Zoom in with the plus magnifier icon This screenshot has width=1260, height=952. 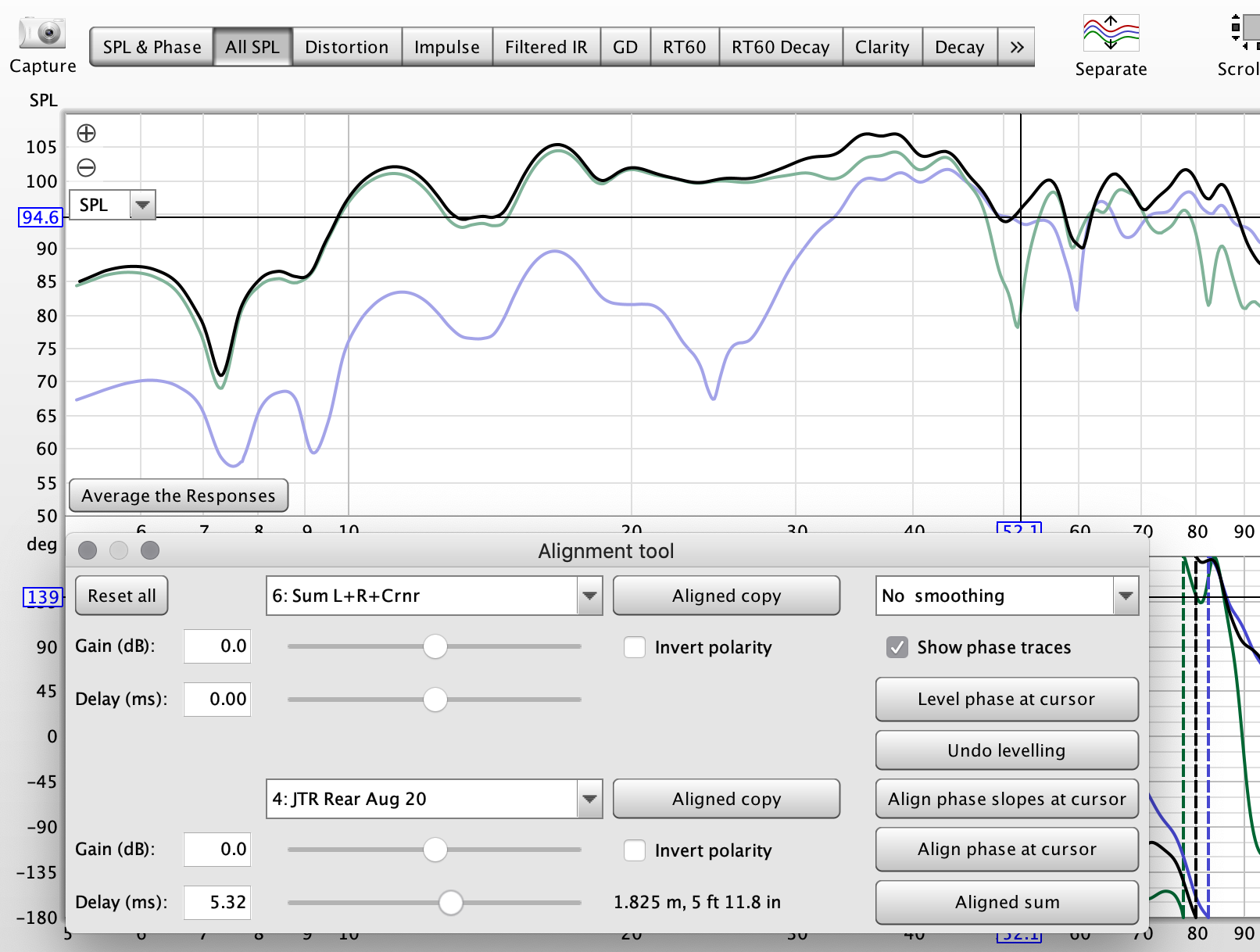[x=87, y=134]
